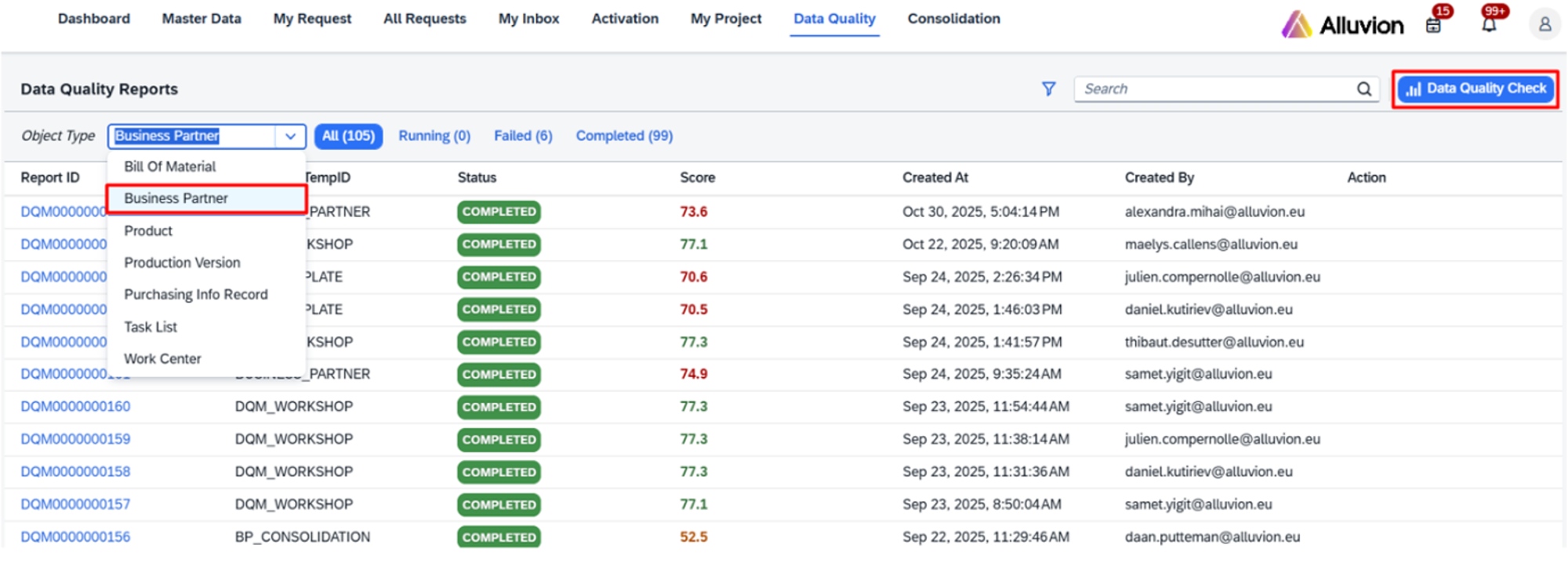Click maelys.callens@alluvion.eu cell
The width and height of the screenshot is (1568, 563).
tap(1210, 245)
